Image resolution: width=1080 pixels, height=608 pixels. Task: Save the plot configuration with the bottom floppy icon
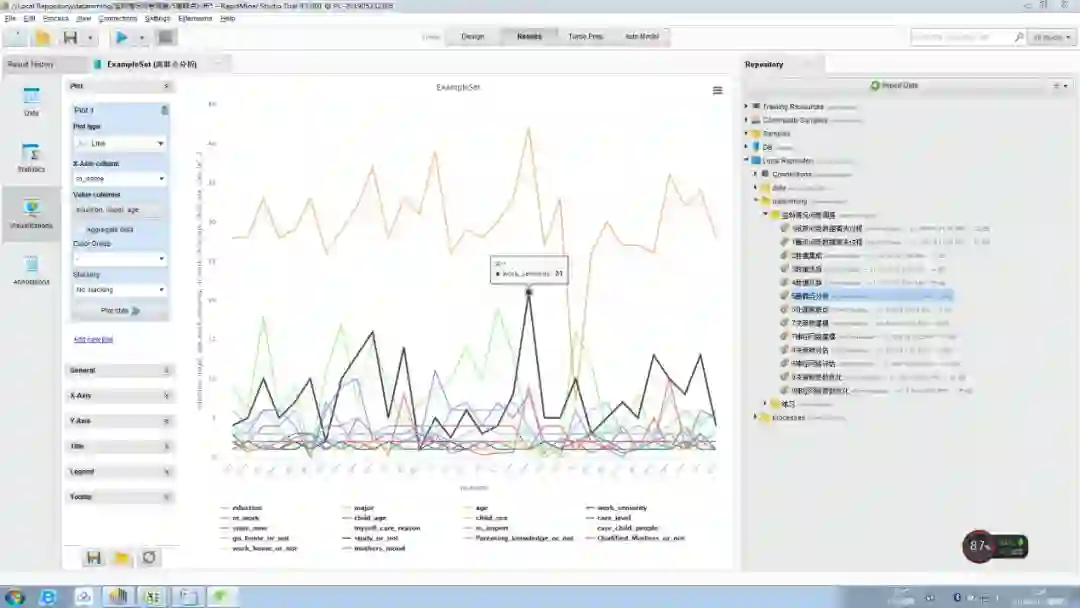click(94, 558)
